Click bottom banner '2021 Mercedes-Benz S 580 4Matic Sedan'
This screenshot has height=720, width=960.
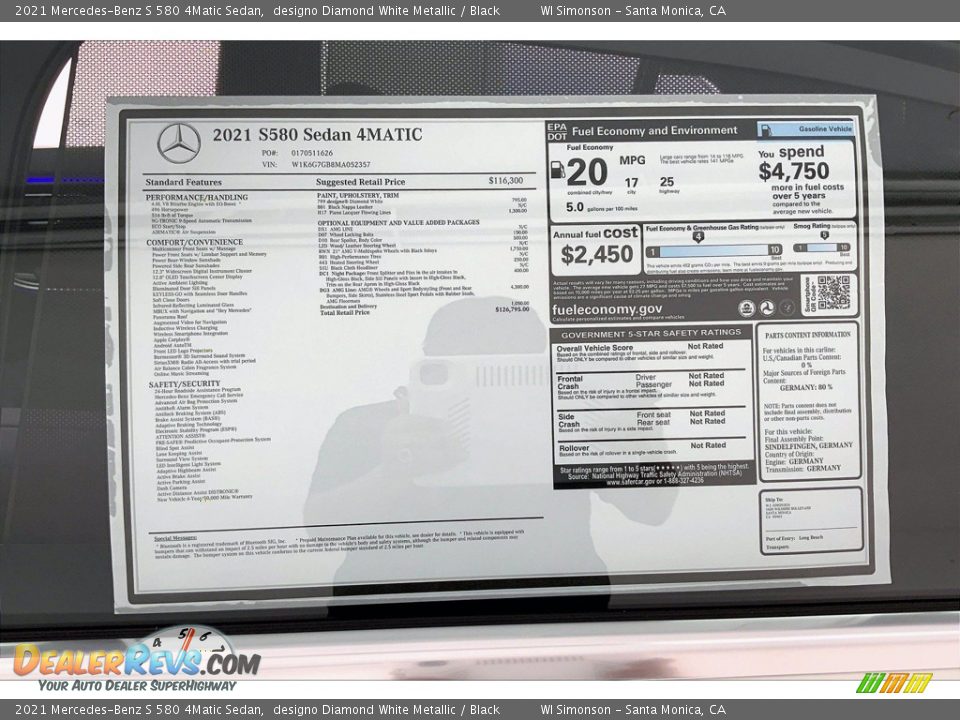(139, 710)
